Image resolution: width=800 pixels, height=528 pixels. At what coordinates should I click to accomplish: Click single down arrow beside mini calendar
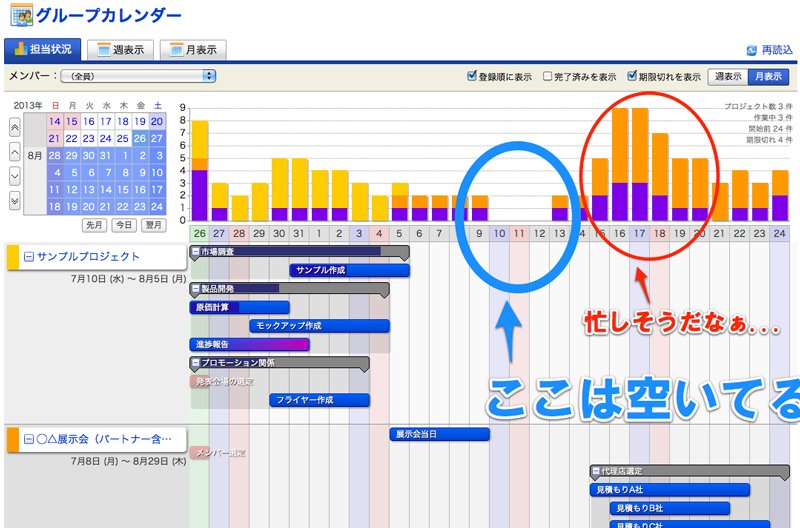[x=15, y=176]
